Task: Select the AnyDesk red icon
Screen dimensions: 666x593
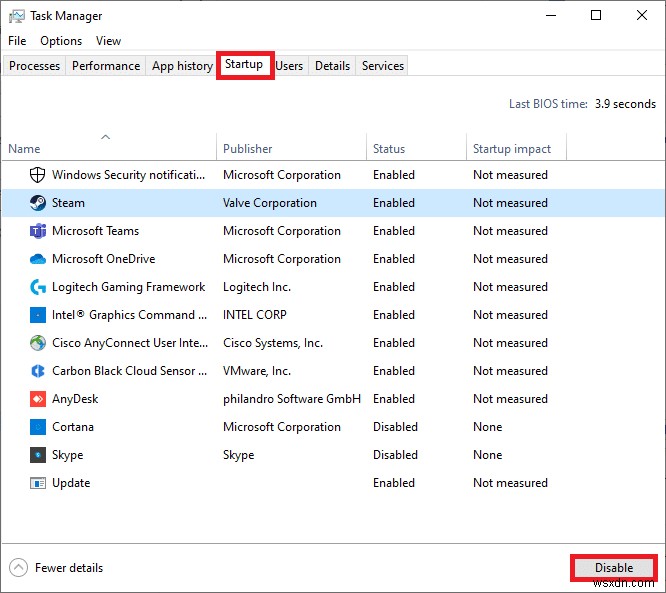Action: pos(38,399)
